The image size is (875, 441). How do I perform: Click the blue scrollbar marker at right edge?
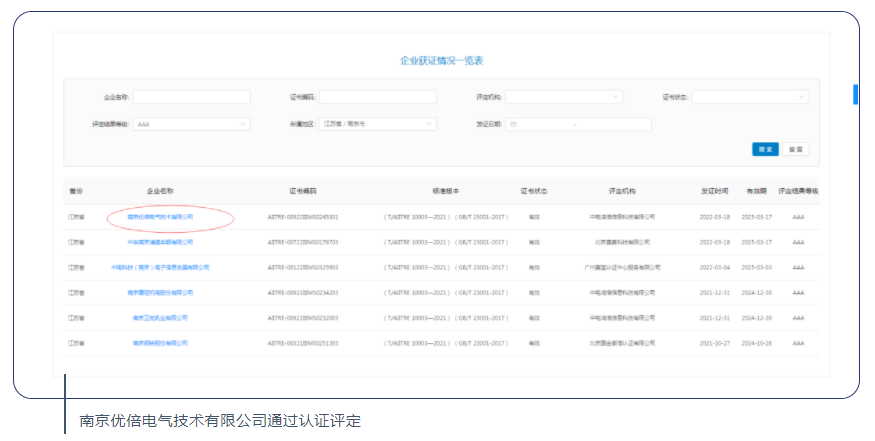855,94
